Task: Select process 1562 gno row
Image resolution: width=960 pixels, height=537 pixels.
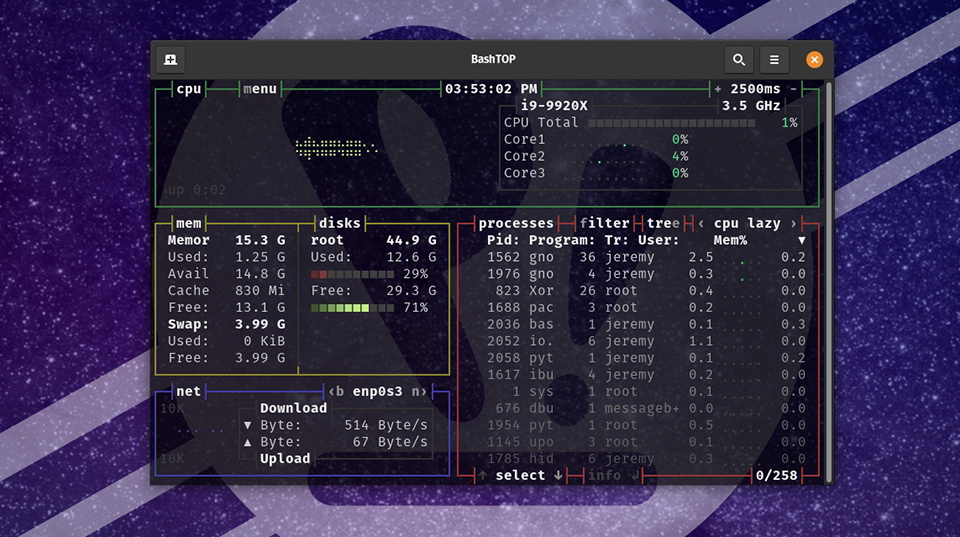Action: coord(646,257)
